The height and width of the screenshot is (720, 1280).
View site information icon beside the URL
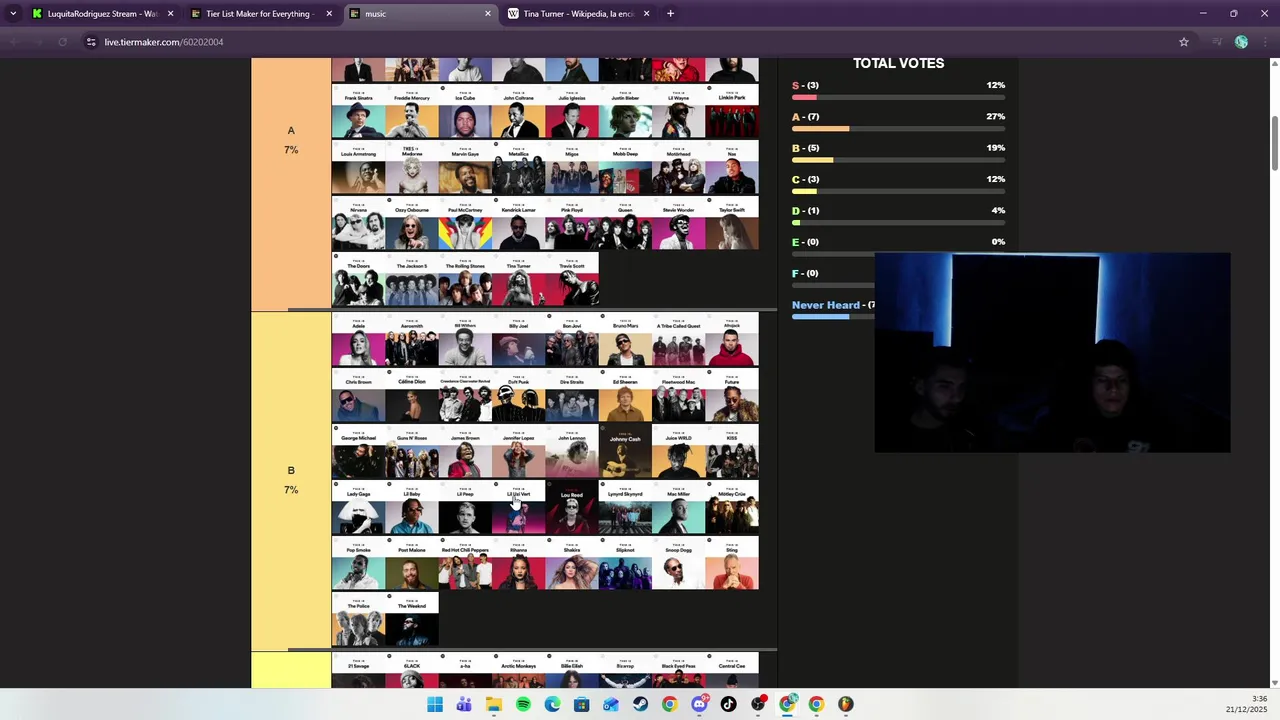[91, 42]
